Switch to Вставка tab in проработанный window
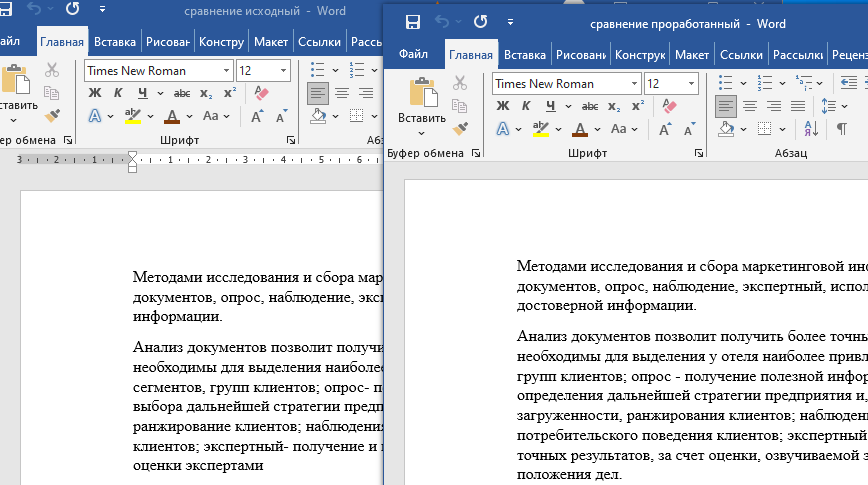The width and height of the screenshot is (868, 485). point(525,55)
